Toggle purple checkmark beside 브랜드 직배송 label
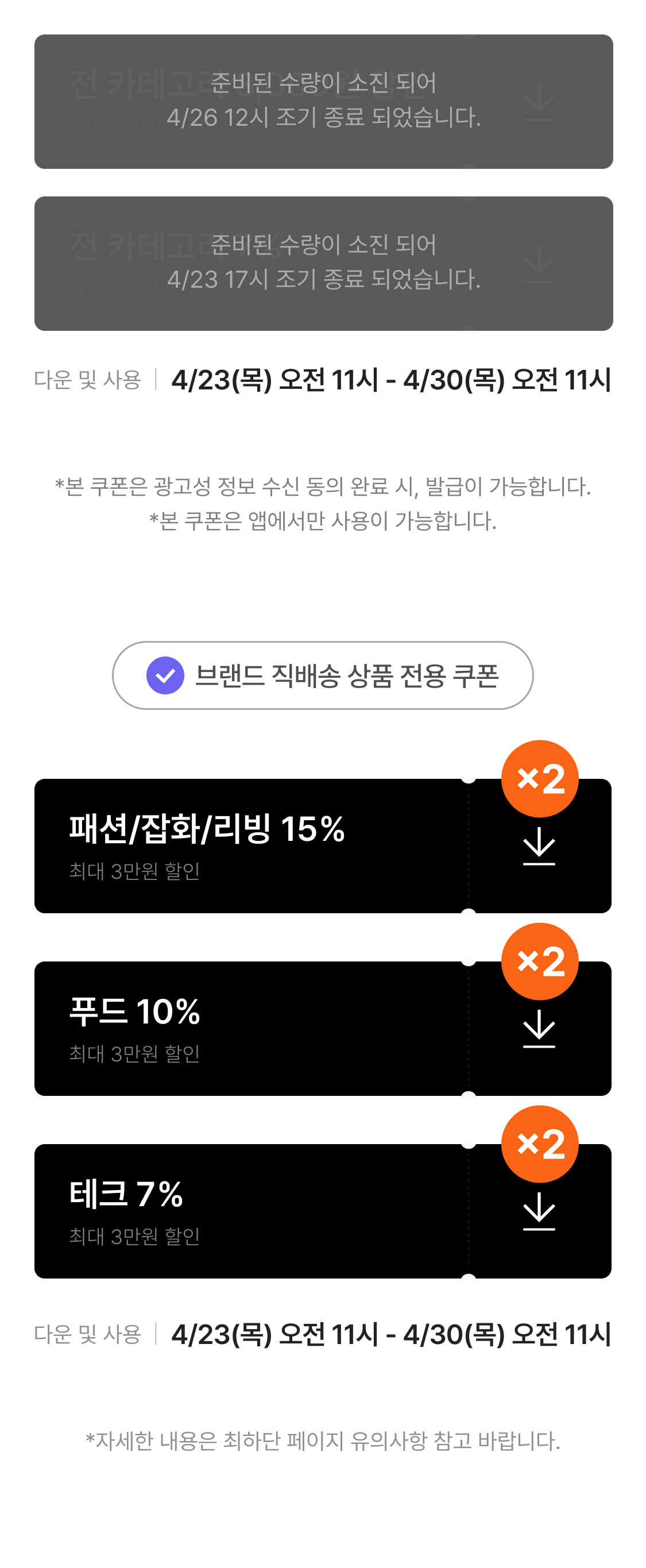 click(x=165, y=675)
